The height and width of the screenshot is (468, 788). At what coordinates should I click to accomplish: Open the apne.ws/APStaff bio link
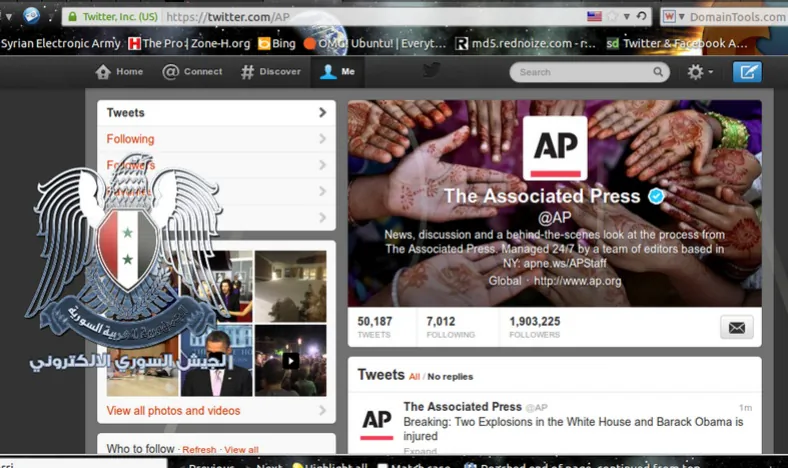pos(565,263)
